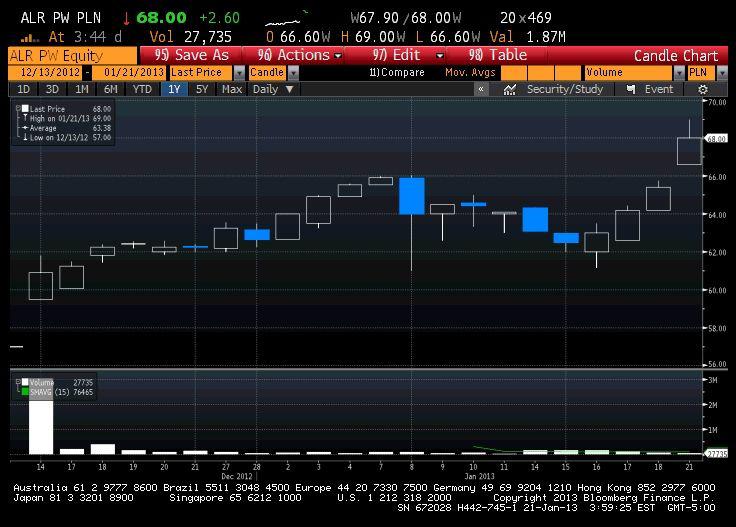Collapse toolbar with double-chevron icon
The width and height of the screenshot is (736, 527).
point(481,89)
